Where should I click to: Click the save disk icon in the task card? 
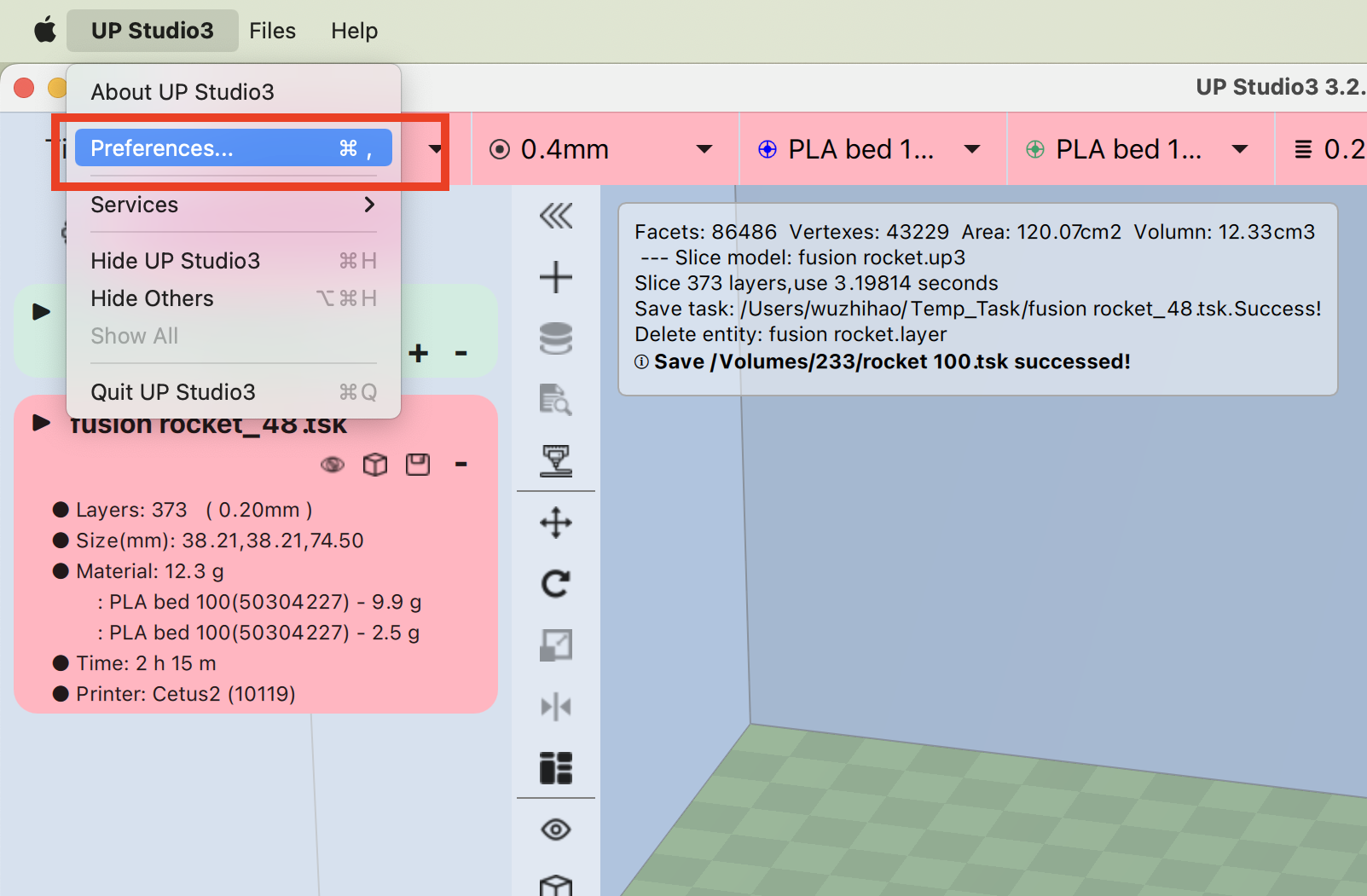(418, 465)
